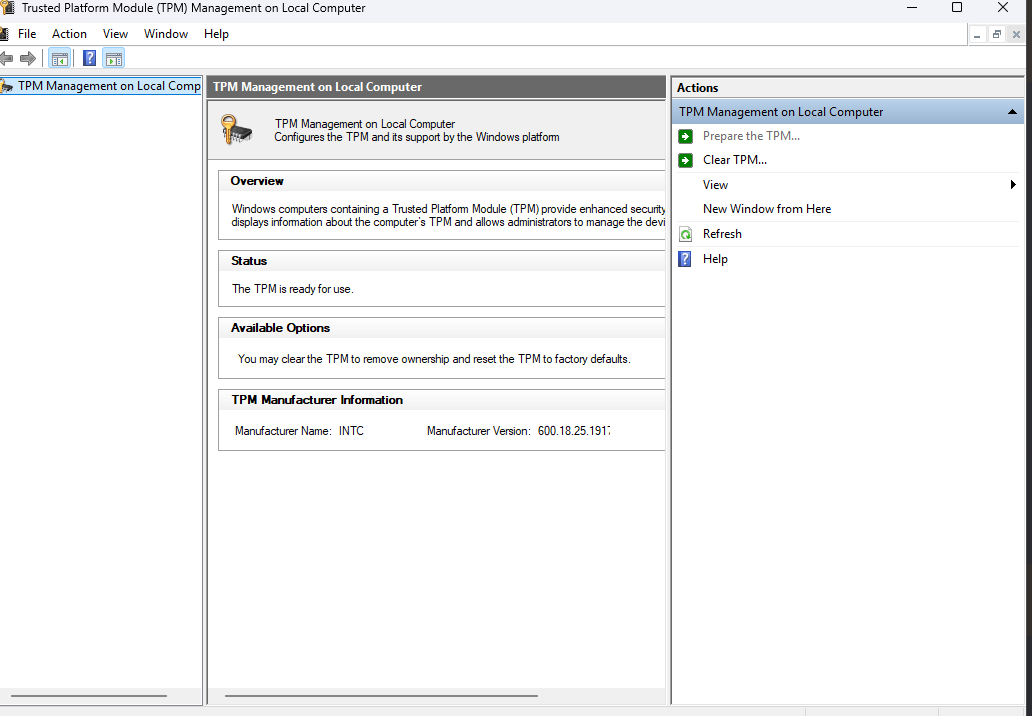This screenshot has height=716, width=1032.
Task: Close the main TPM Management window
Action: (1002, 8)
